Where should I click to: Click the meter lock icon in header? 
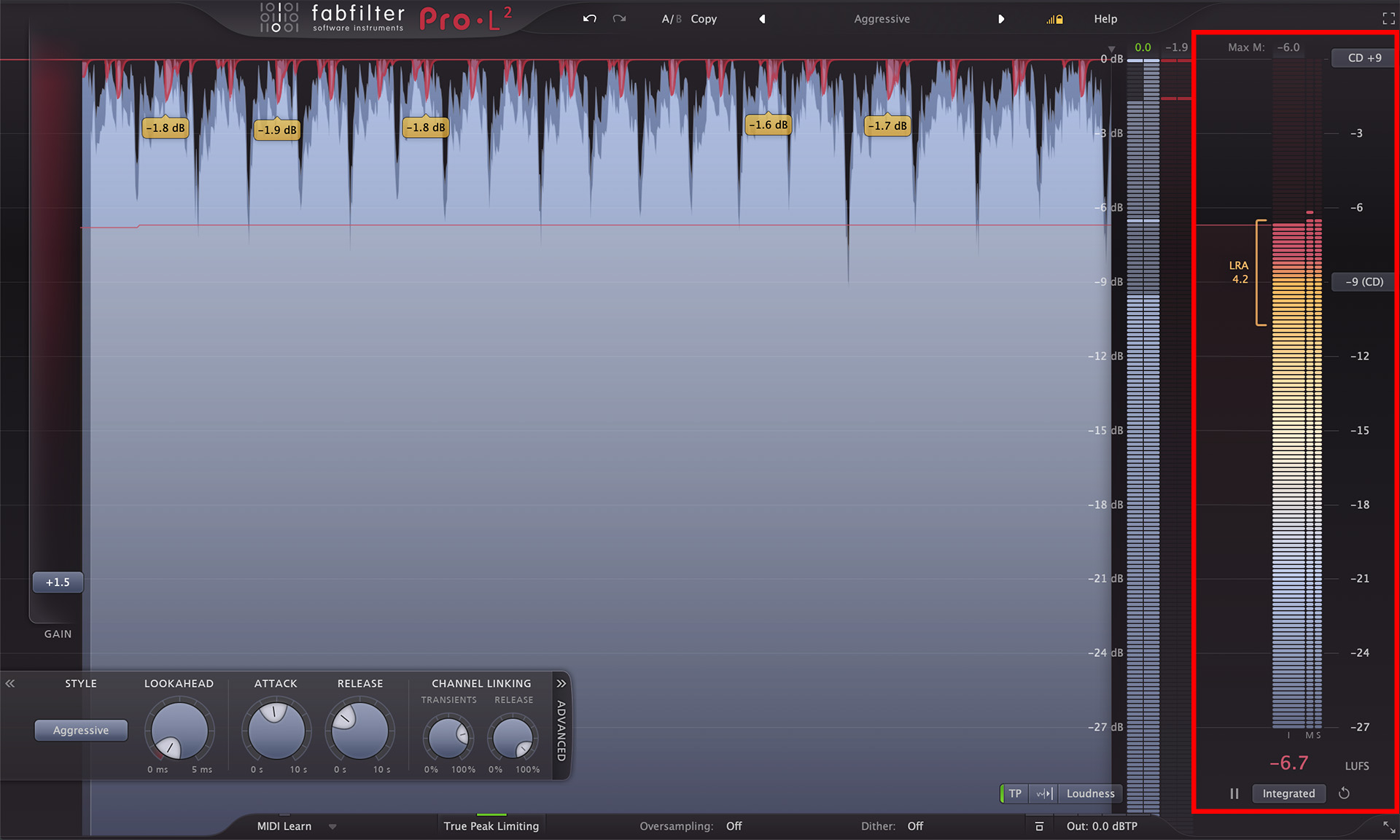pos(1054,20)
